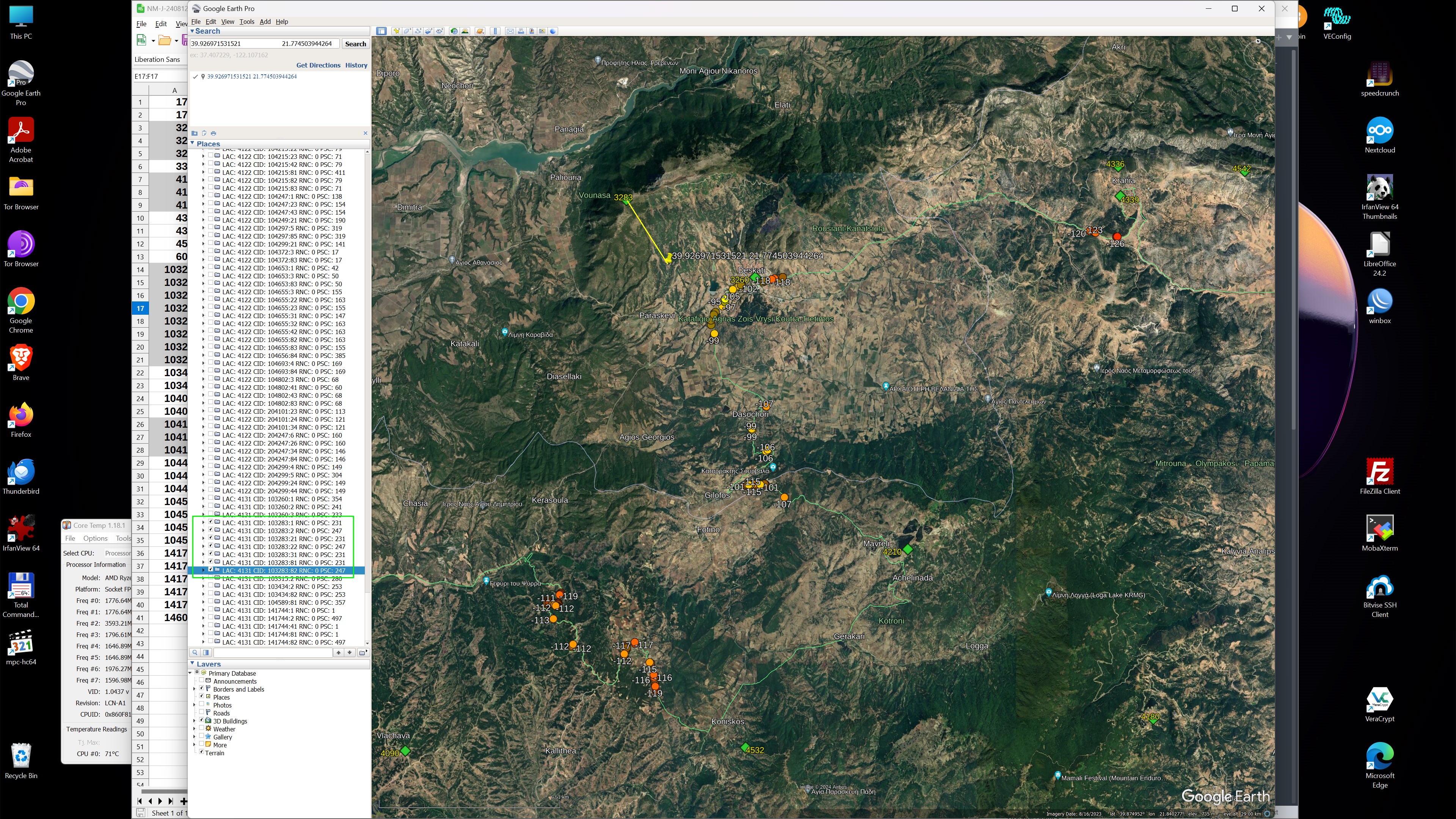Open the search History link
Viewport: 1456px width, 819px height.
coord(356,65)
